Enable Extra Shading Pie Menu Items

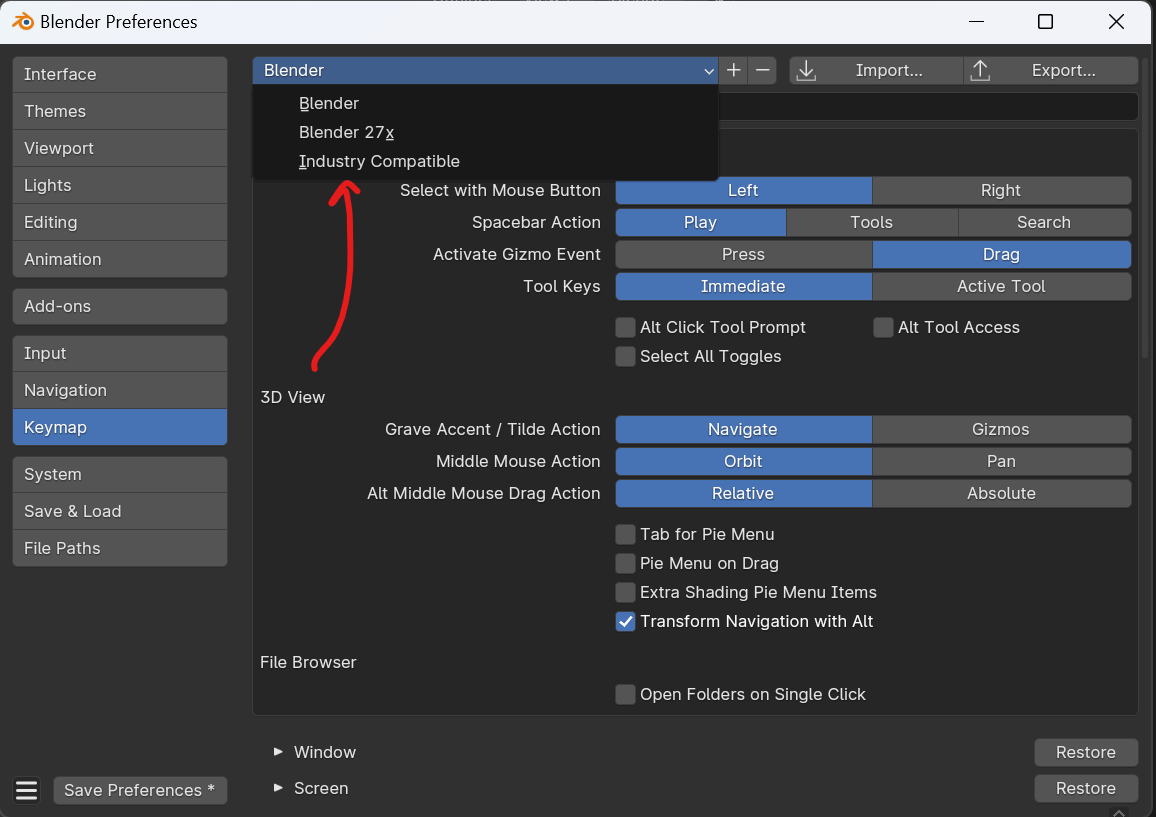625,593
